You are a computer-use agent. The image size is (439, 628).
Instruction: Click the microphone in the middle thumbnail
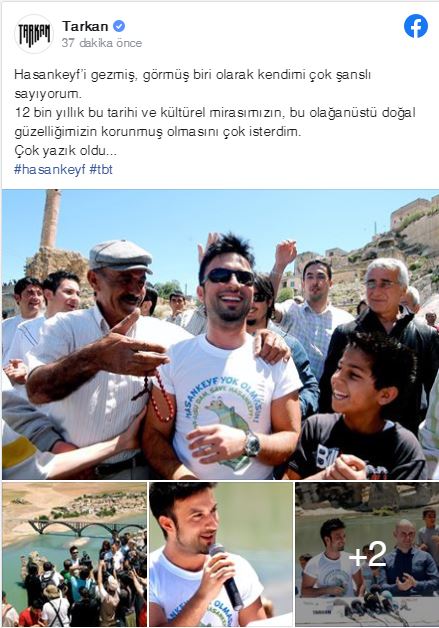pos(226,575)
